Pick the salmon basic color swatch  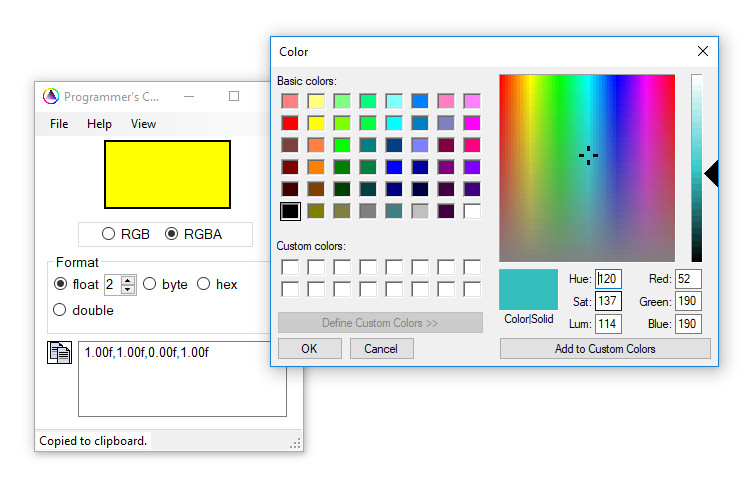[290, 101]
